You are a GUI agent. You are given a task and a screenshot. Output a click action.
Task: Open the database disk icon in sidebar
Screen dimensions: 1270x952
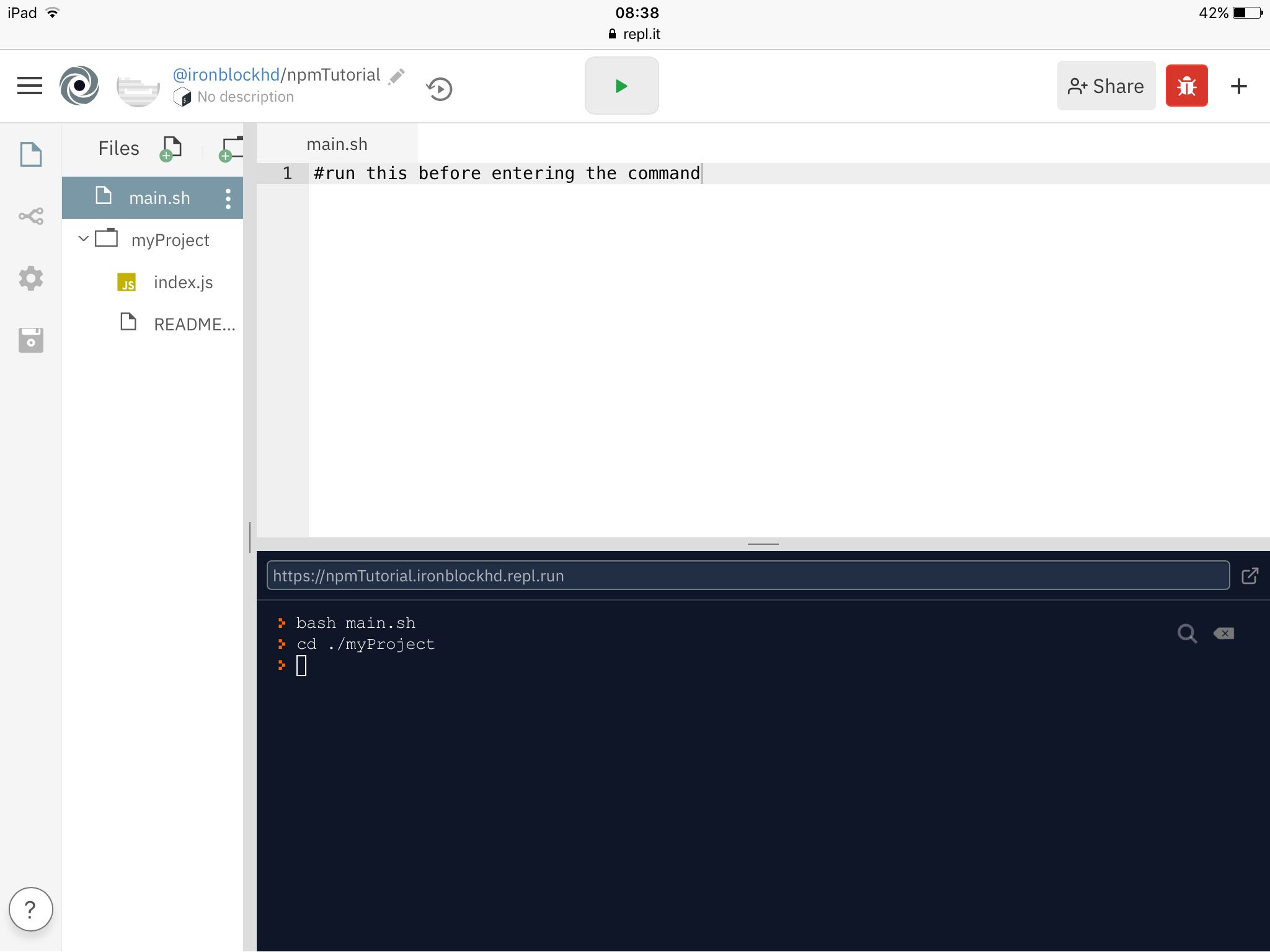(x=31, y=340)
